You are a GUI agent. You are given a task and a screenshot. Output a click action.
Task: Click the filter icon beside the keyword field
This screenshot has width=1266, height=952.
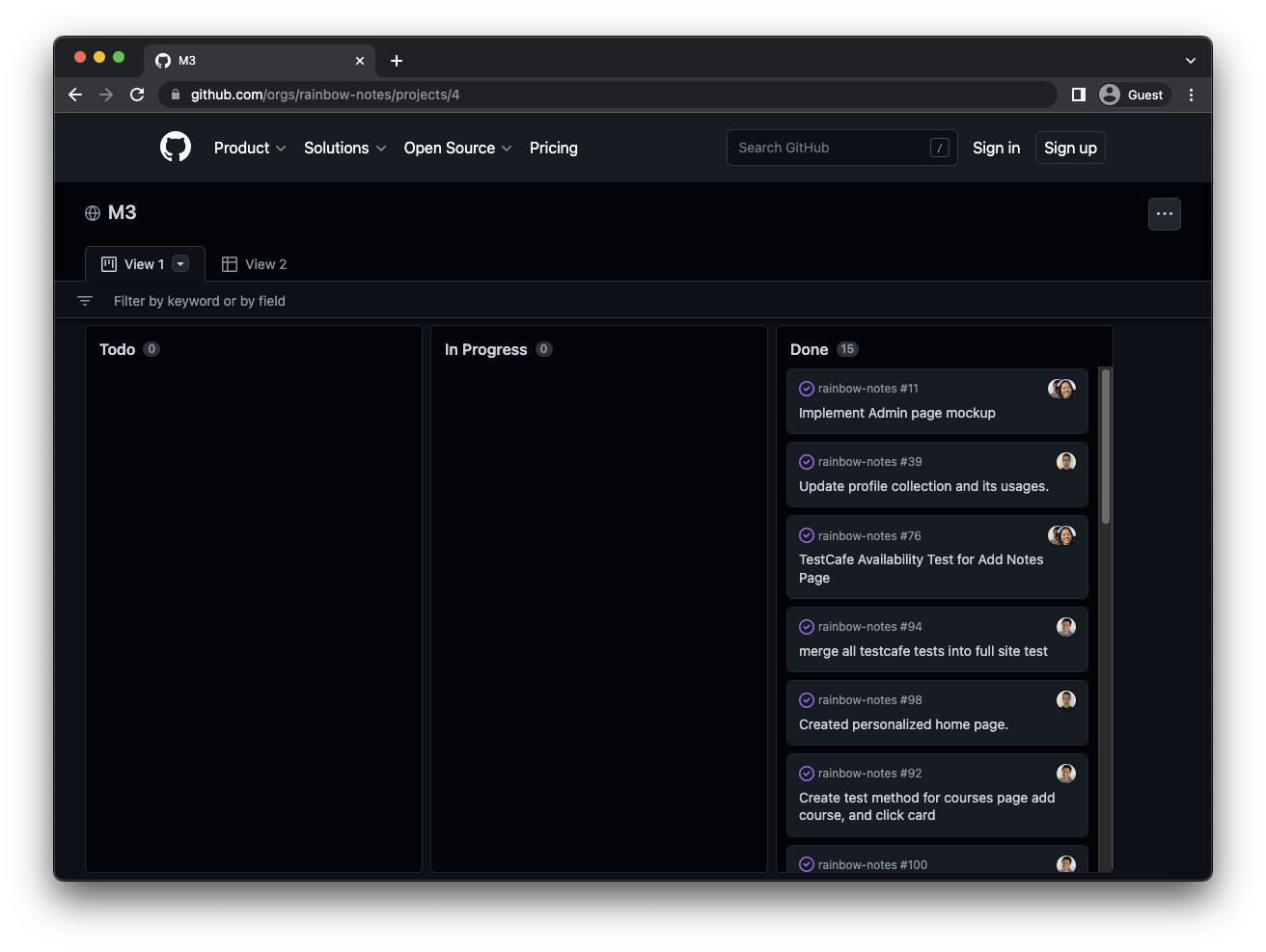pyautogui.click(x=85, y=301)
